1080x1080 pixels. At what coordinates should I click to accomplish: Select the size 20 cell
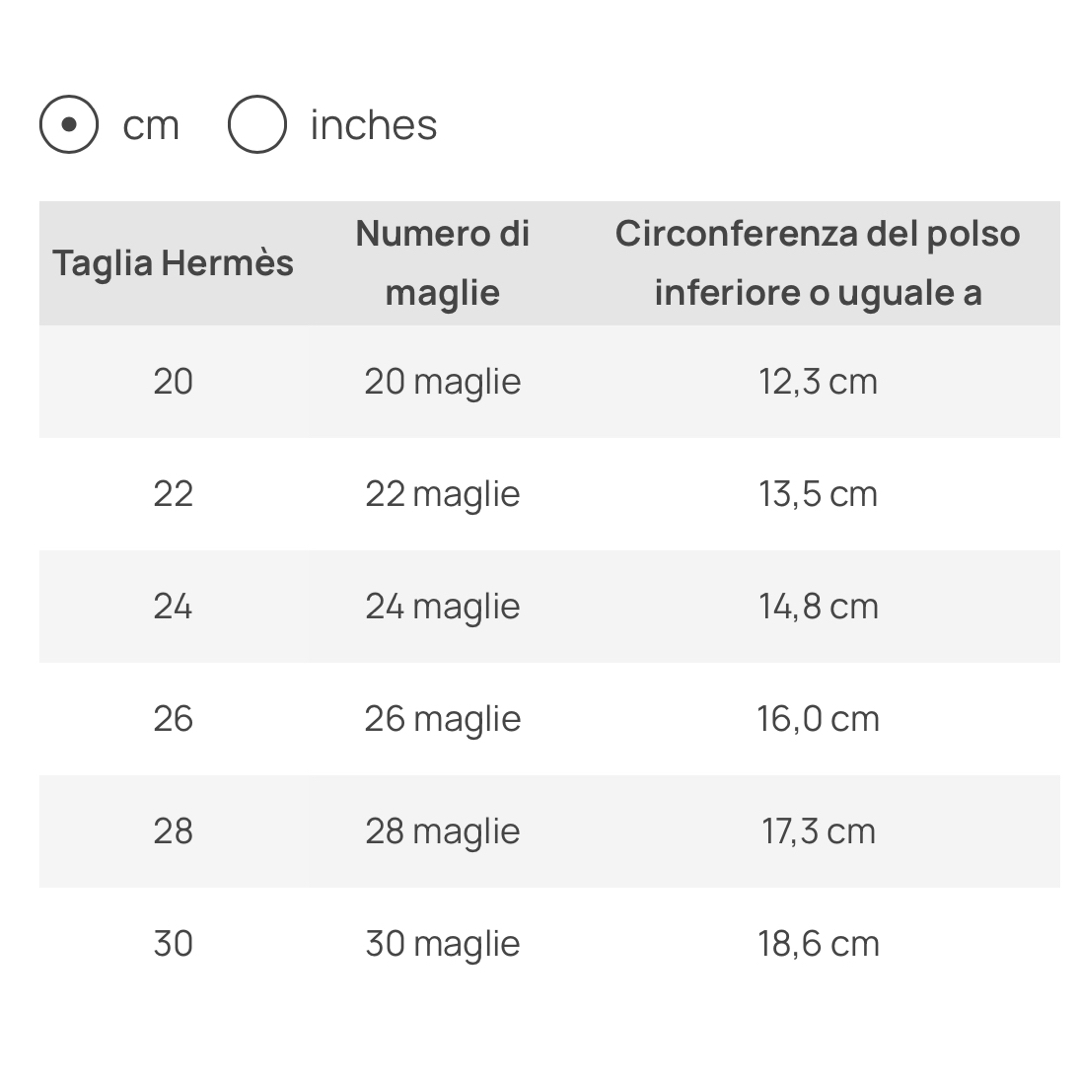click(173, 382)
